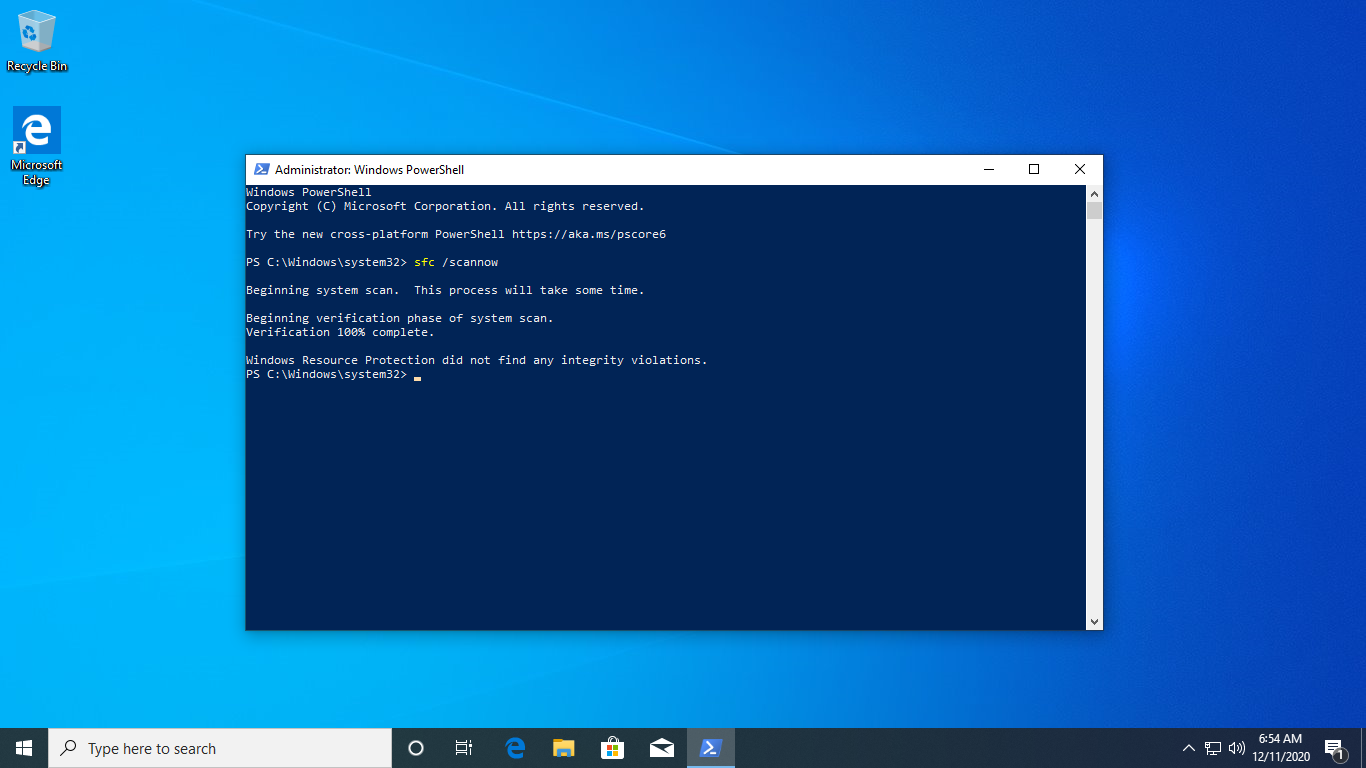The width and height of the screenshot is (1366, 768).
Task: Click the Cortana circle icon
Action: coord(416,748)
